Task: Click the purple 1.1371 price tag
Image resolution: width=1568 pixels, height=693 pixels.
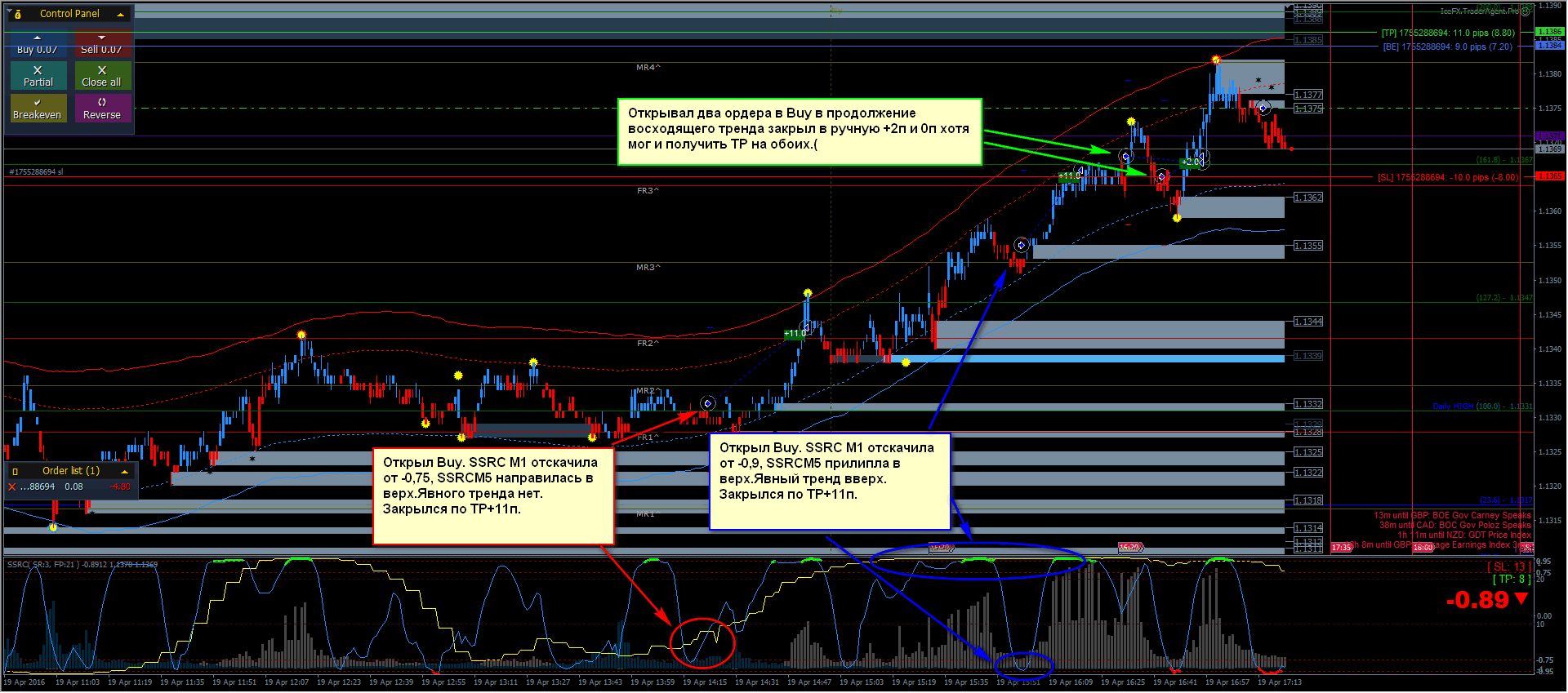Action: click(1550, 136)
